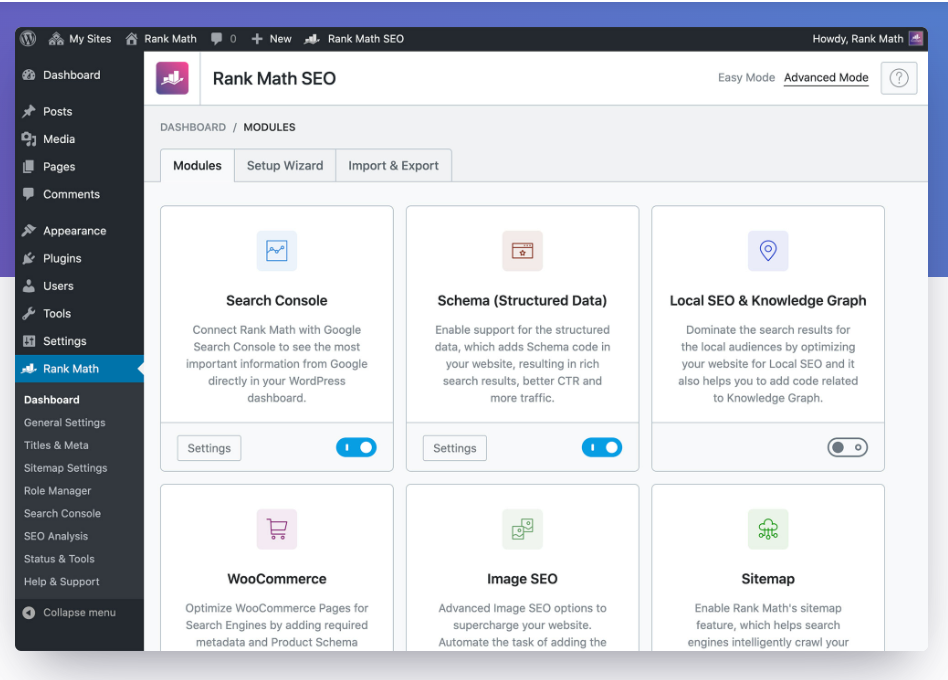Click the WordPress logo in admin bar
This screenshot has height=680, width=948.
pyautogui.click(x=28, y=39)
